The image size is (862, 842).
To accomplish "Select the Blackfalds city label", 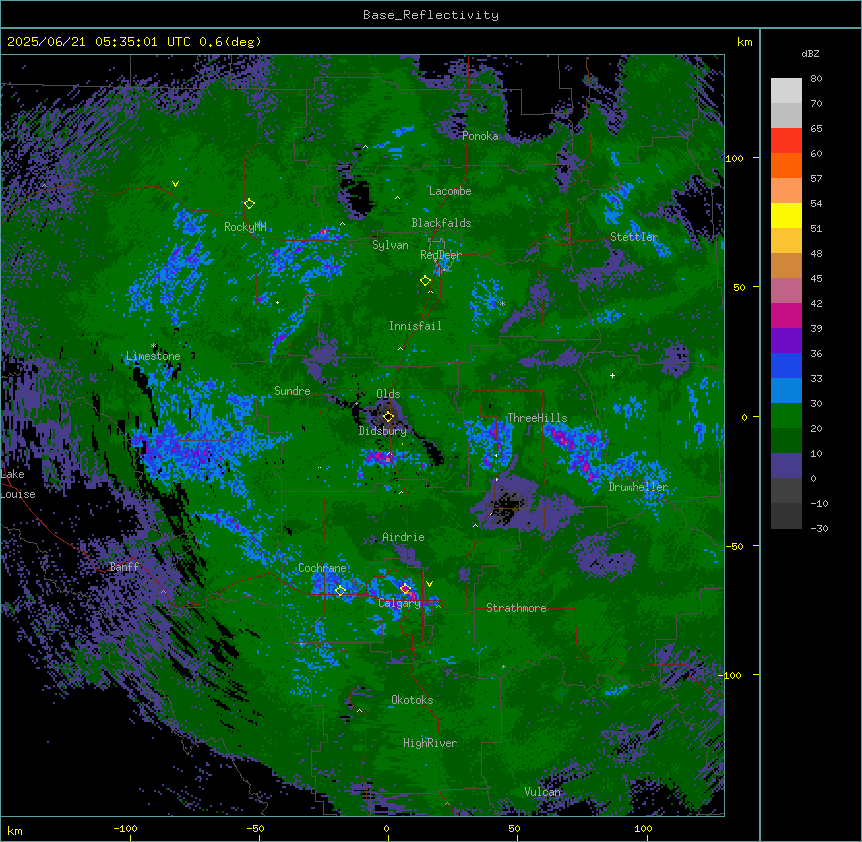I will (441, 223).
